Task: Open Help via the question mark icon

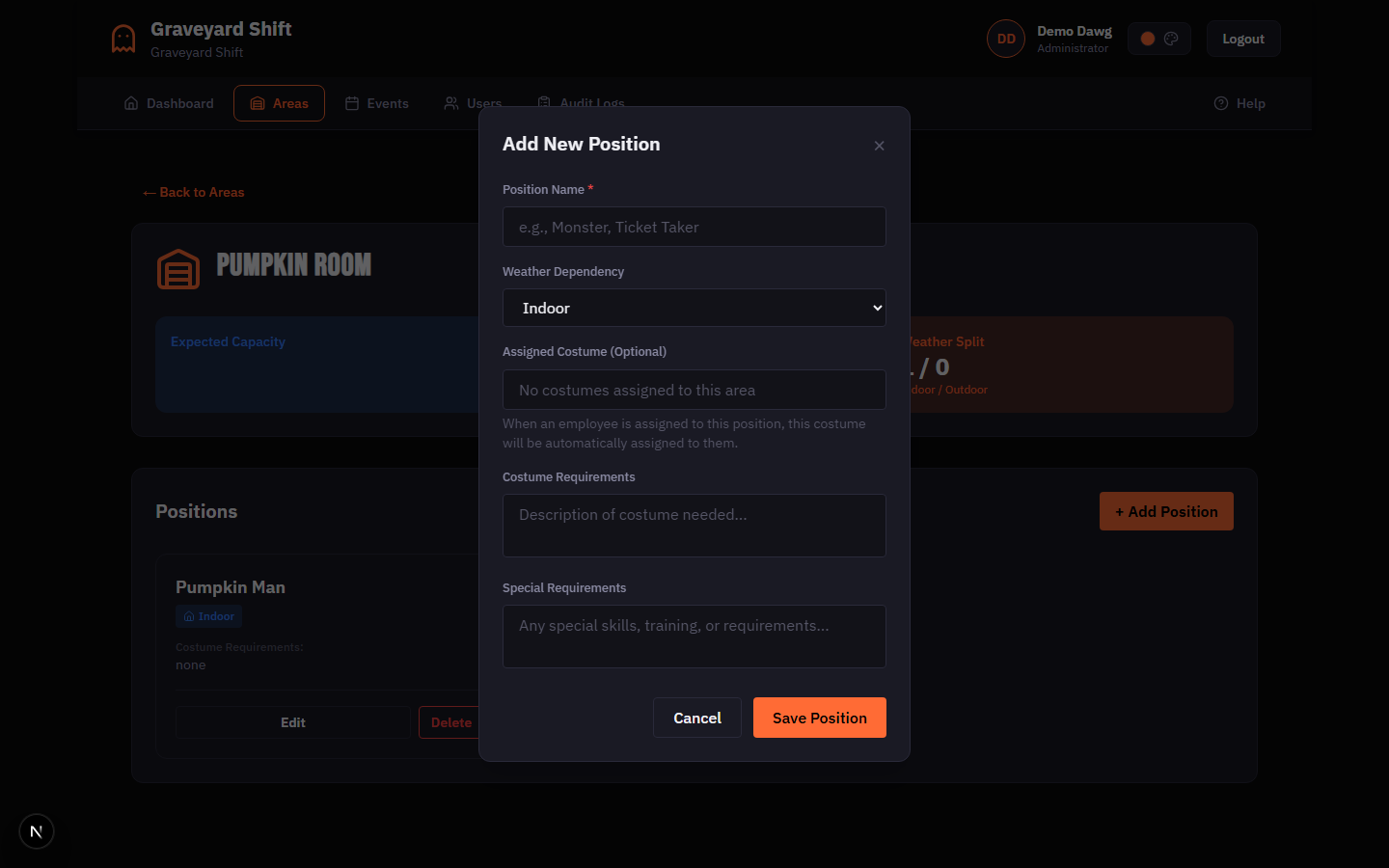Action: 1220,102
